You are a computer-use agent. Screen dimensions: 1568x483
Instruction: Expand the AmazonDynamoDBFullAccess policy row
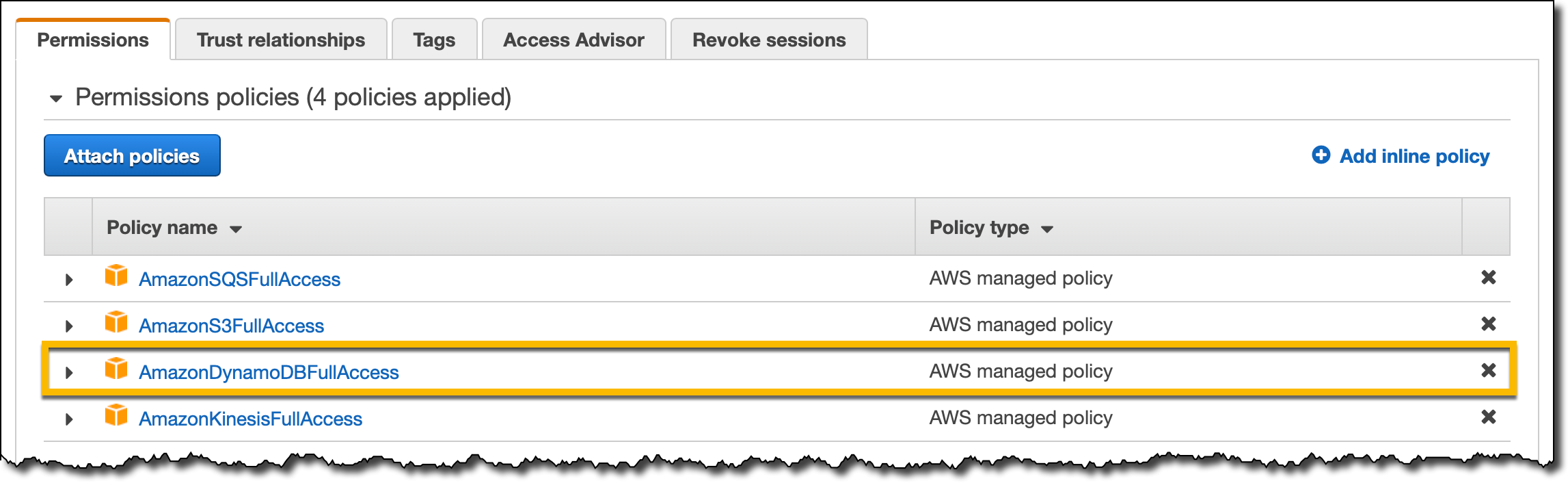click(69, 373)
